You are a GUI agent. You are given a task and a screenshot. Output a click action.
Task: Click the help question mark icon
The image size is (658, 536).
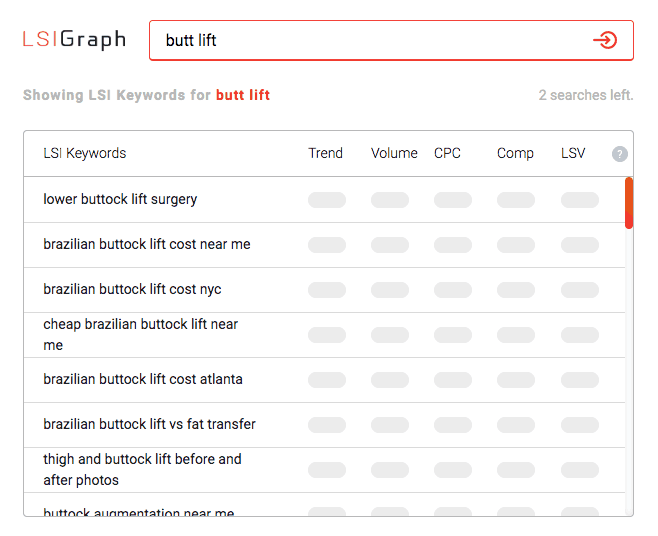(619, 154)
